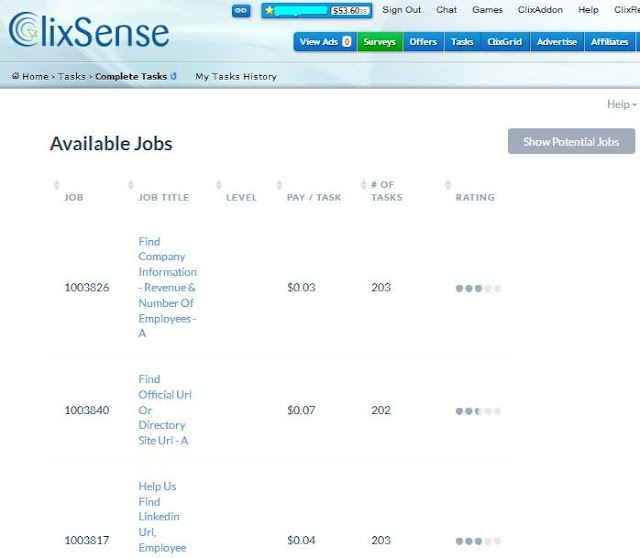This screenshot has width=640, height=558.
Task: Click the View Ads counter badge
Action: point(347,42)
